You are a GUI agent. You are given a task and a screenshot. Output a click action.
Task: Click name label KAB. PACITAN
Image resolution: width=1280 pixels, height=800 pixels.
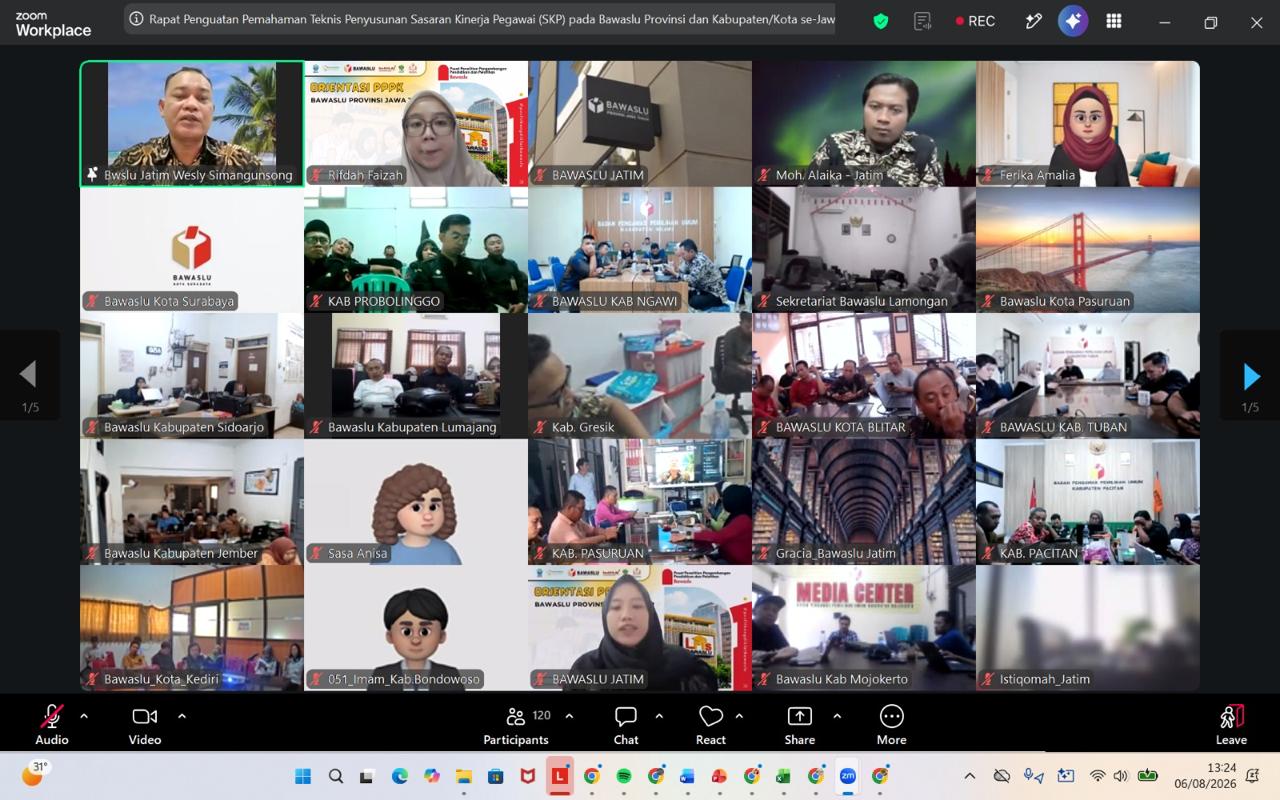[1039, 553]
